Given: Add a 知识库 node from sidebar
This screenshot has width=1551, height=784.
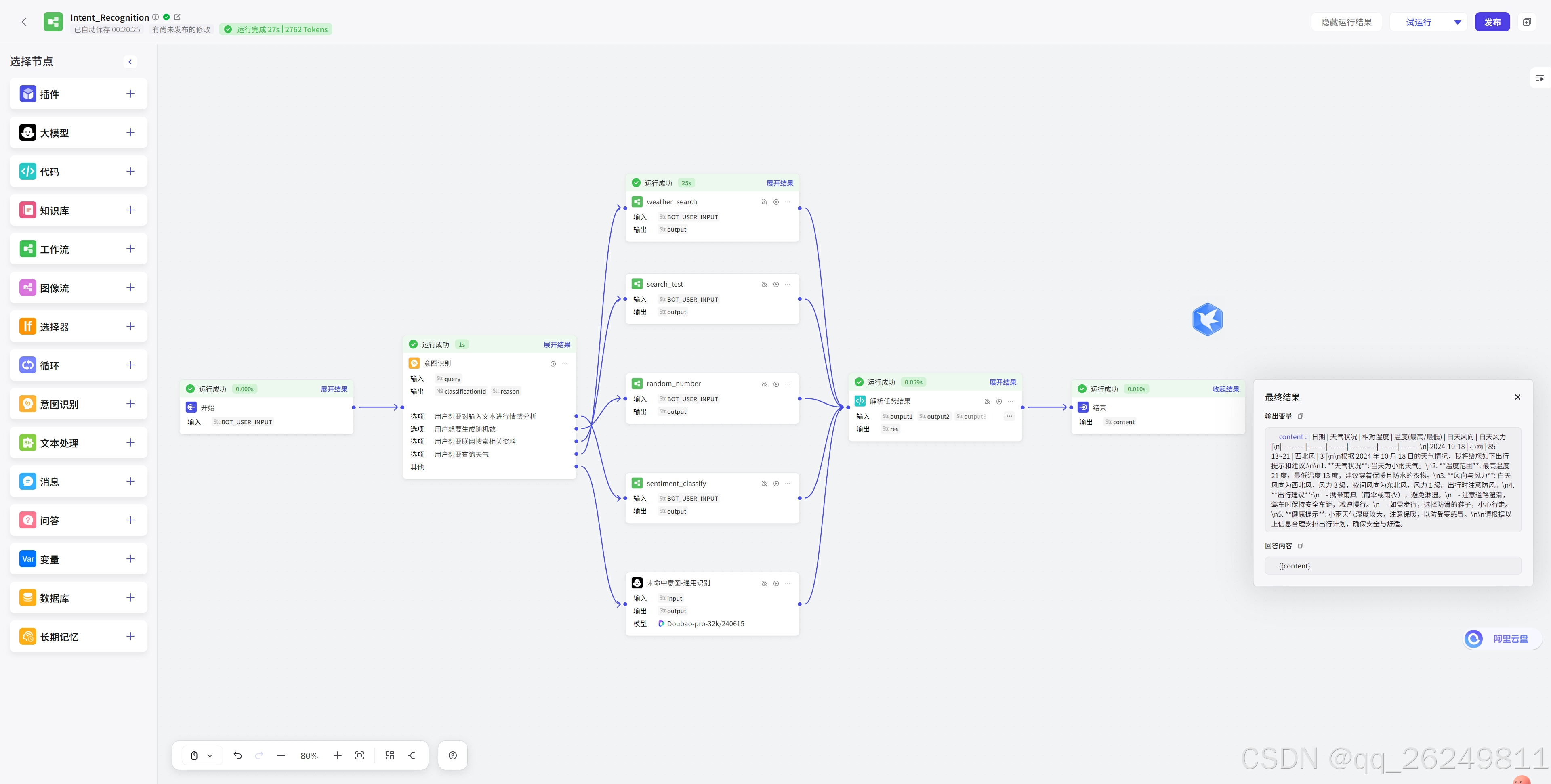Looking at the screenshot, I should (x=130, y=210).
